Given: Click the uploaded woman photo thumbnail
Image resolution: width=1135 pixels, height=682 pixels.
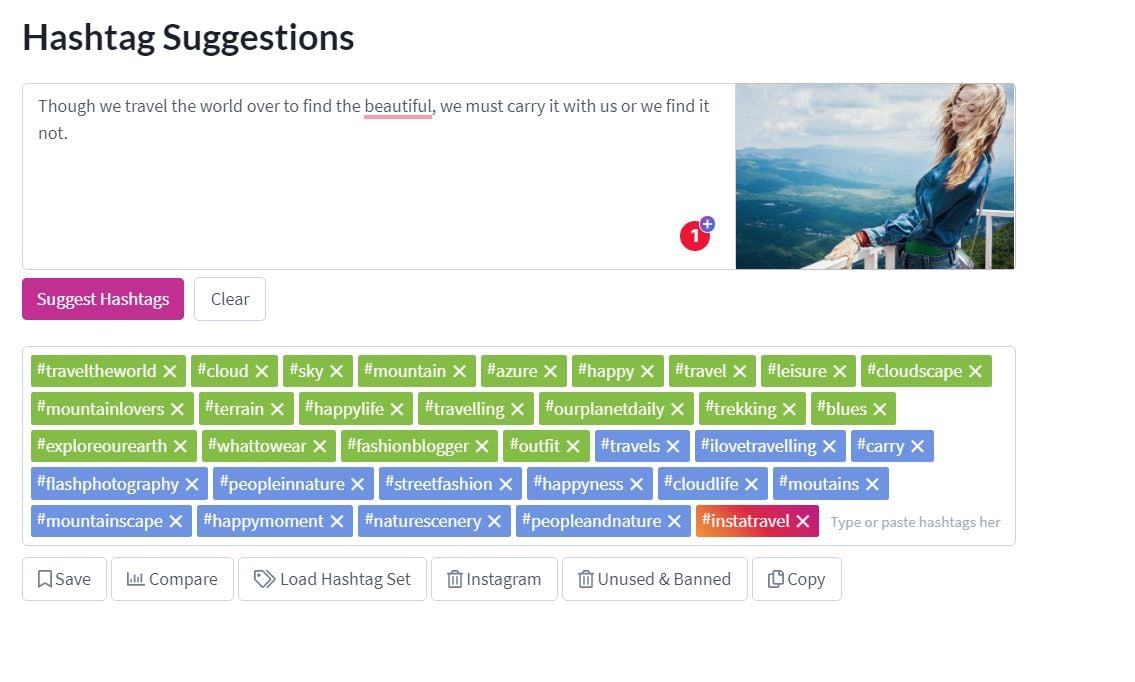Looking at the screenshot, I should coord(874,177).
